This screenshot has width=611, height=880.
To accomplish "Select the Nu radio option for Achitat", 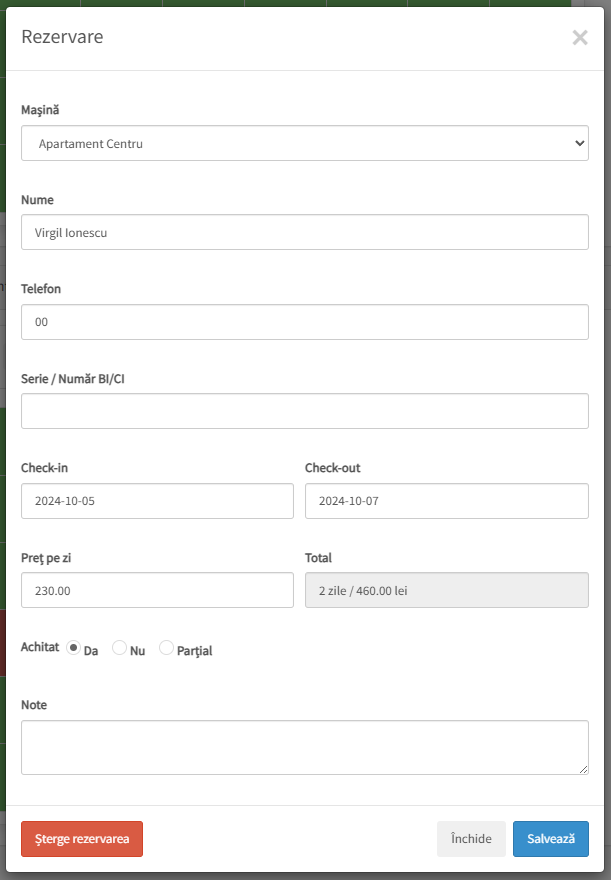I will pos(119,648).
